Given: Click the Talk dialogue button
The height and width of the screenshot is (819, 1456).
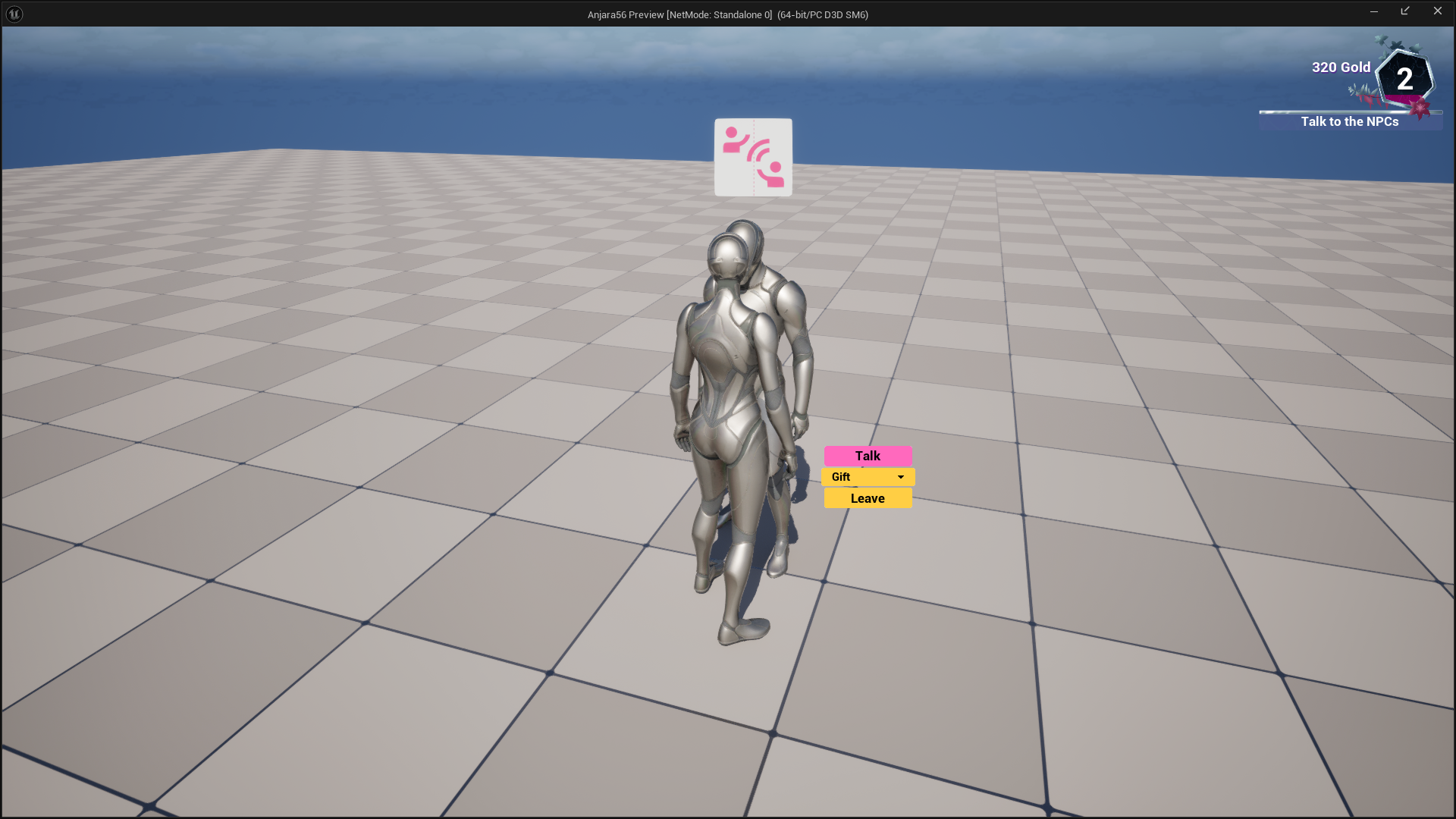Looking at the screenshot, I should (868, 456).
